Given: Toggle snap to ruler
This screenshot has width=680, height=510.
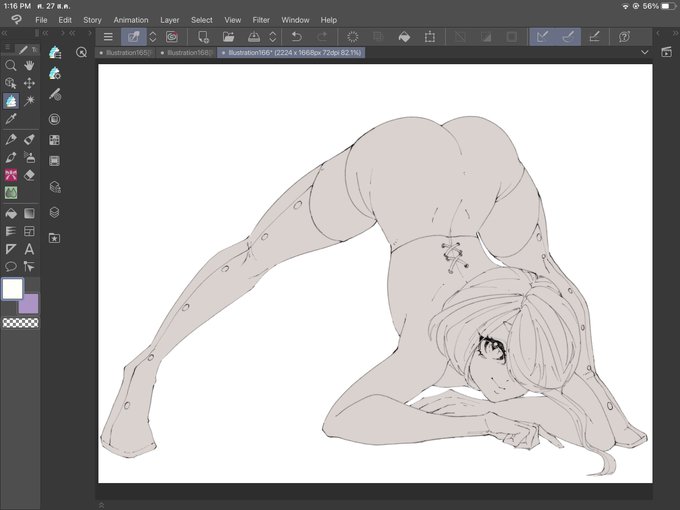Looking at the screenshot, I should pos(542,37).
